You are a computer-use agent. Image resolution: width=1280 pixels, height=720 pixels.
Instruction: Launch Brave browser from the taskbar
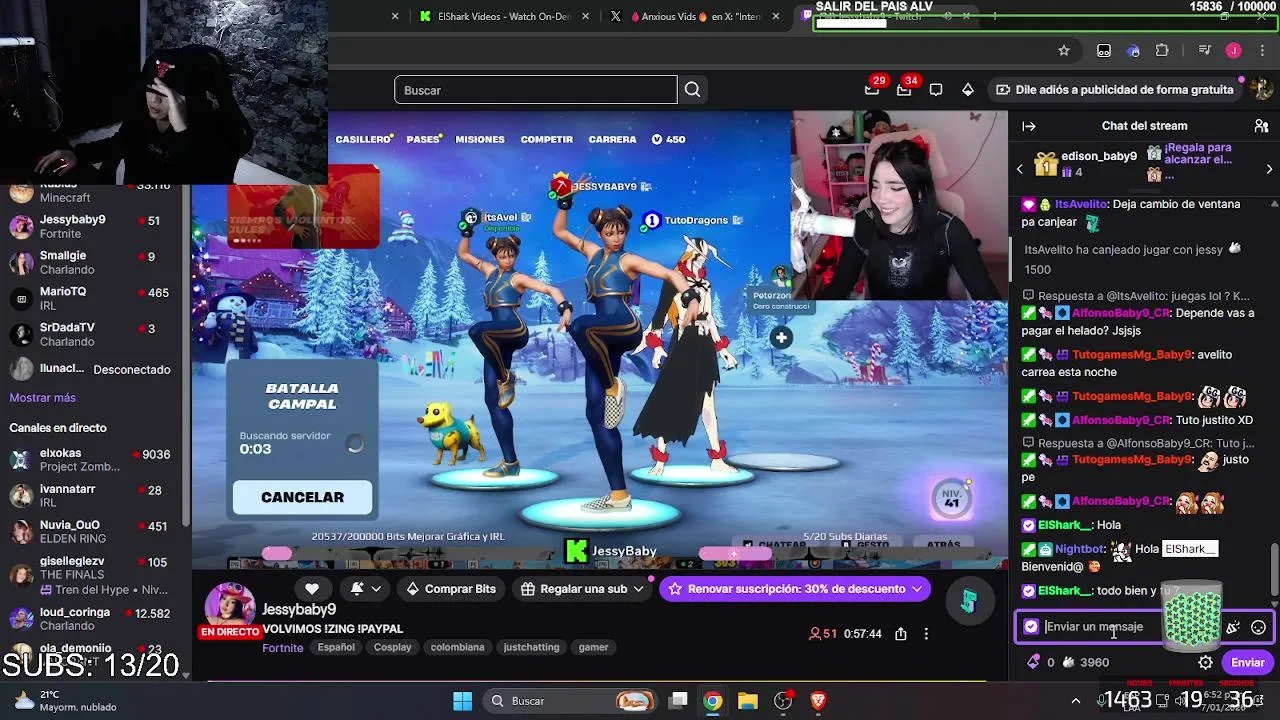[818, 701]
